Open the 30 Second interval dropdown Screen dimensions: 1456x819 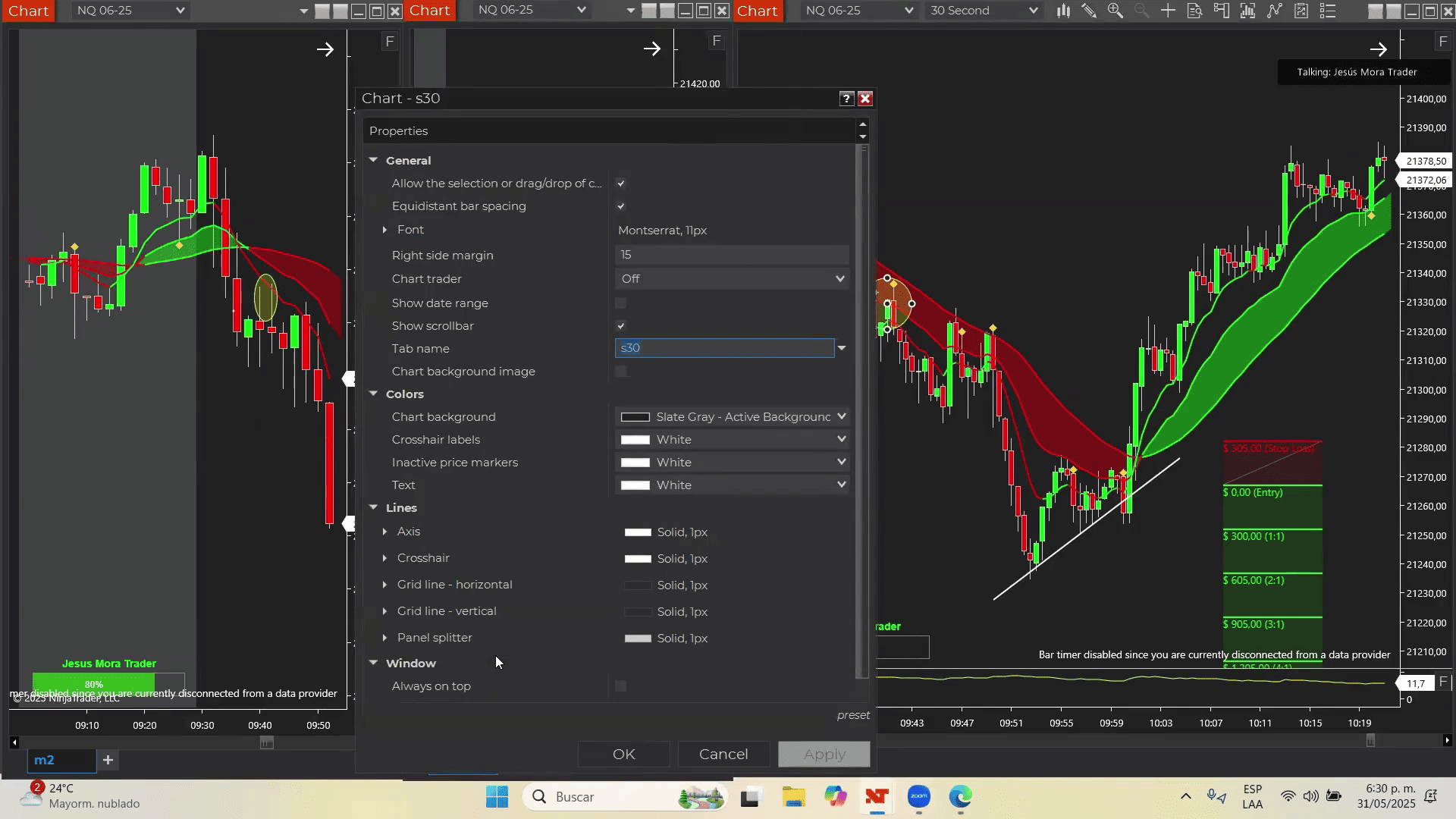coord(984,11)
